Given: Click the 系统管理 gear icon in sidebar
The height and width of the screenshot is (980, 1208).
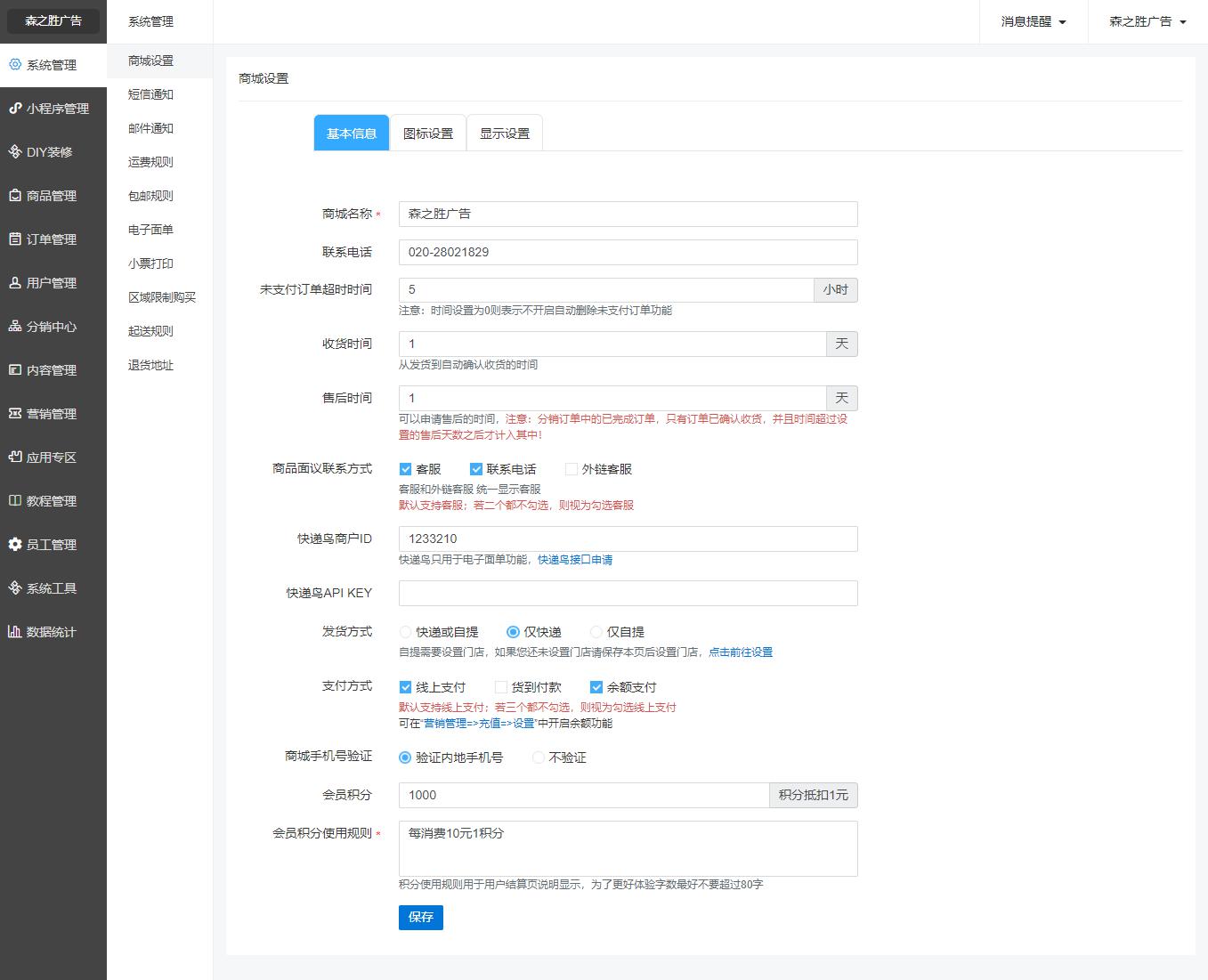Looking at the screenshot, I should (15, 65).
